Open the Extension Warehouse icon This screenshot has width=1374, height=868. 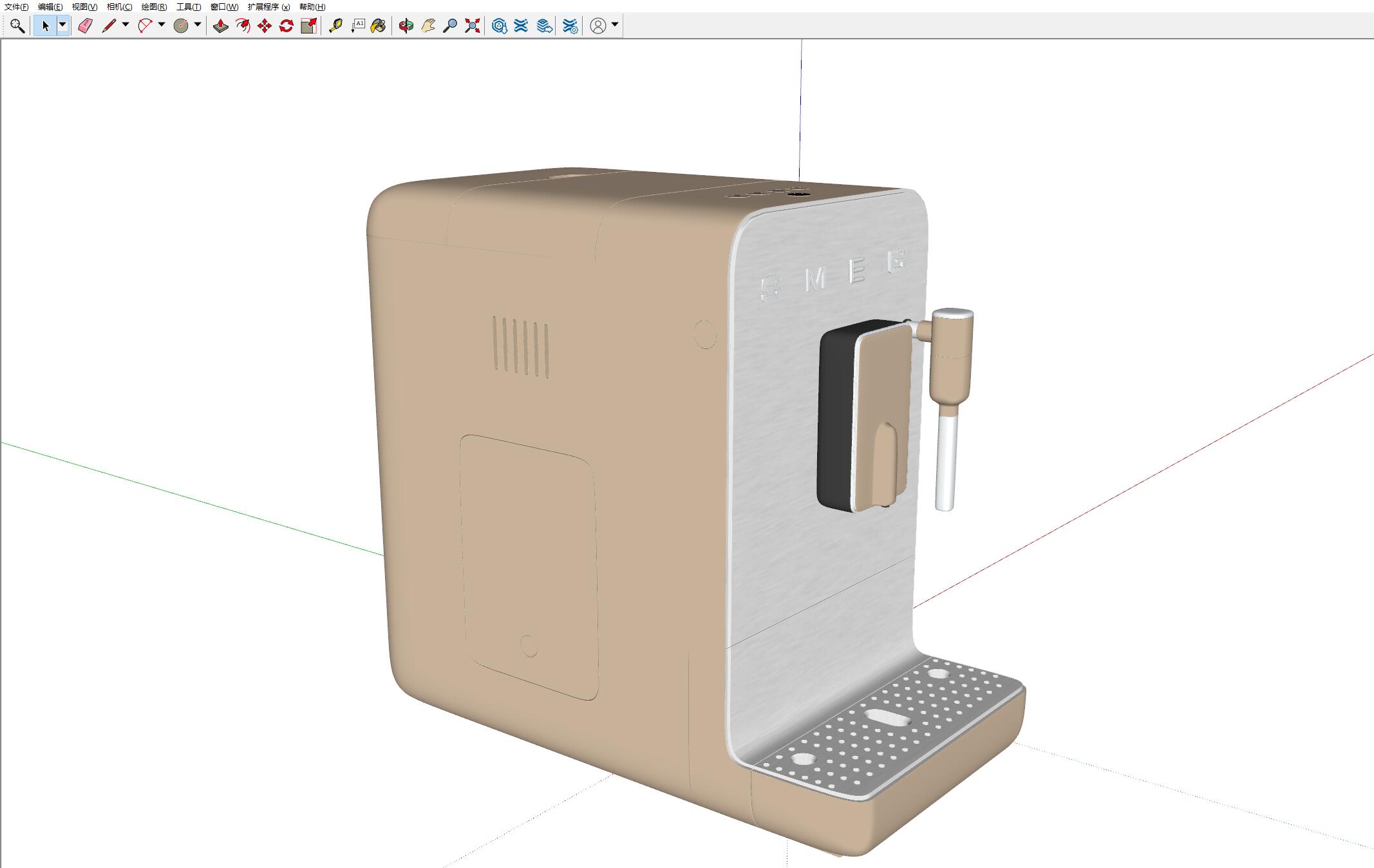pyautogui.click(x=521, y=26)
